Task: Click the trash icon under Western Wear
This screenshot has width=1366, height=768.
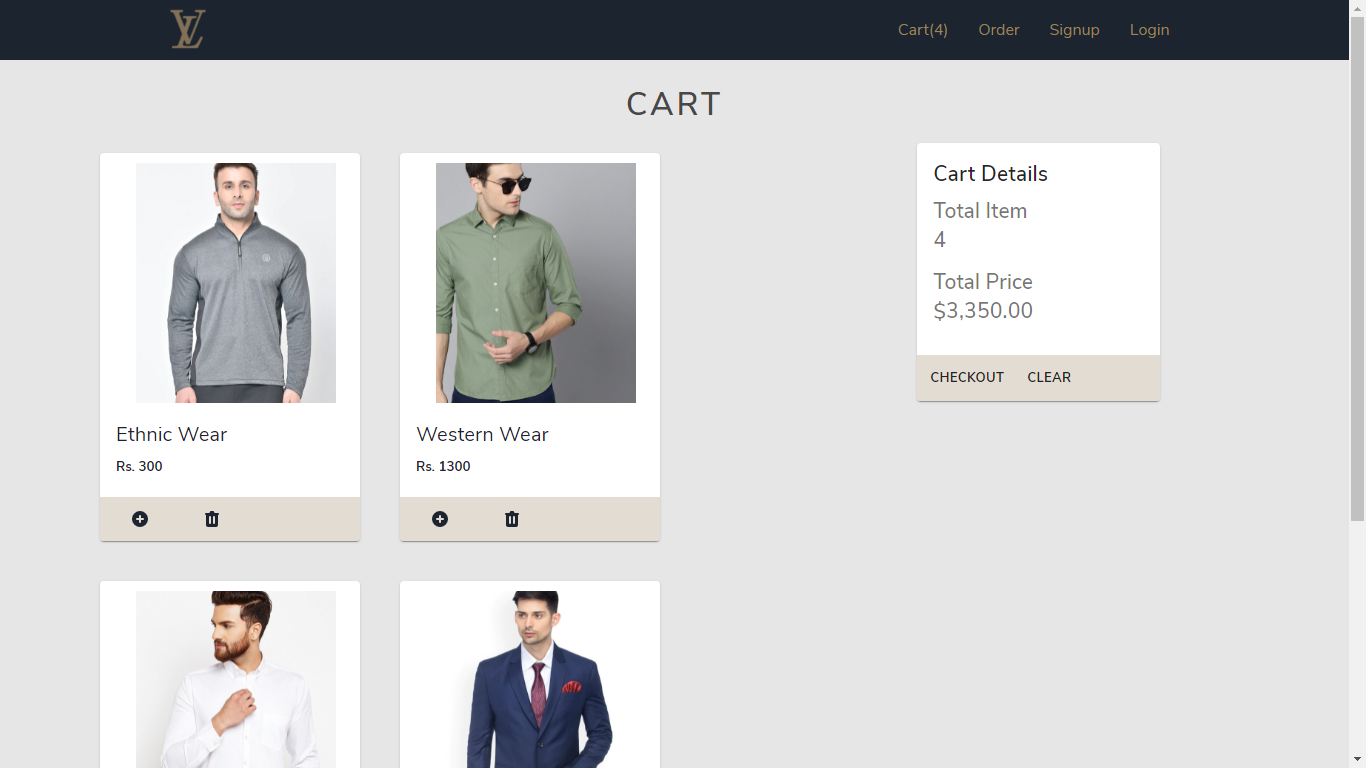Action: [x=511, y=519]
